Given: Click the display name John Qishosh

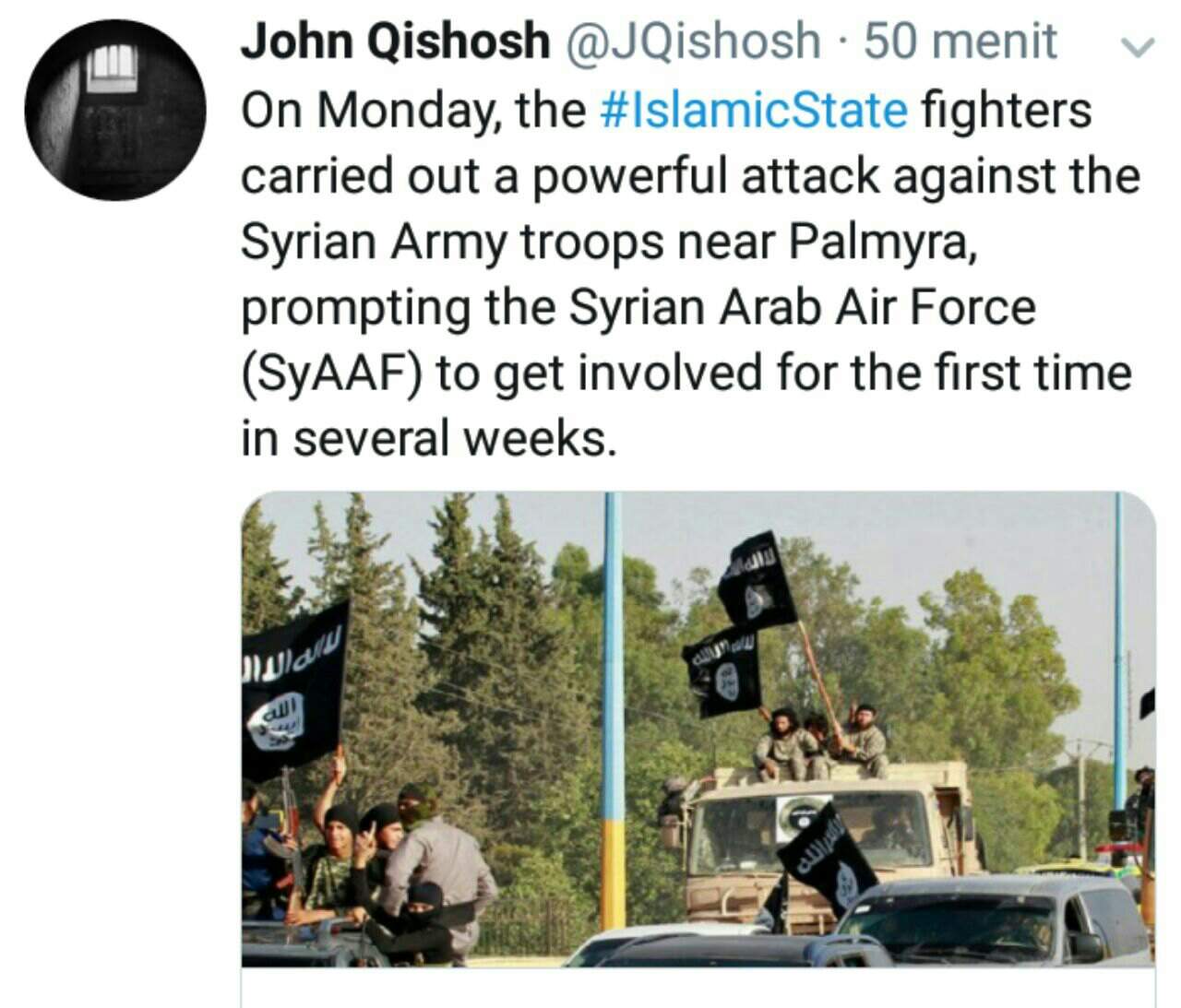Looking at the screenshot, I should click(x=395, y=42).
